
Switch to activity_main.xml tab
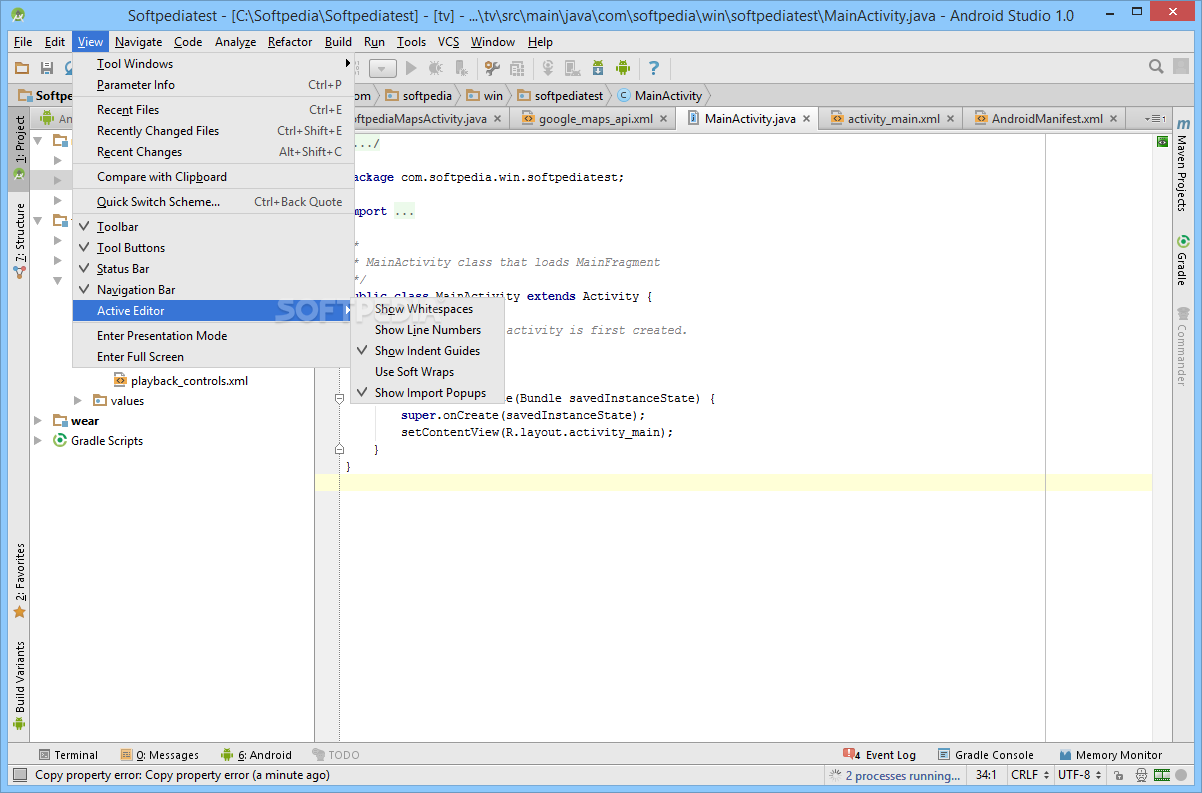(893, 118)
